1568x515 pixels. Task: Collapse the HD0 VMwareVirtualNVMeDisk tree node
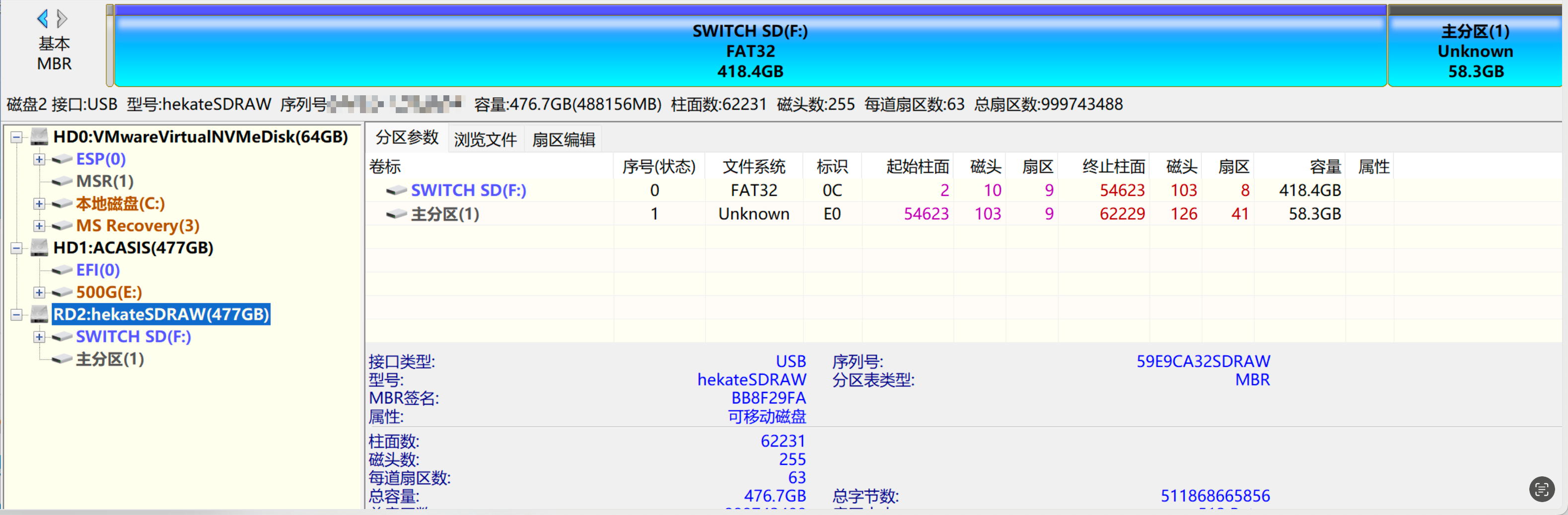[x=16, y=137]
